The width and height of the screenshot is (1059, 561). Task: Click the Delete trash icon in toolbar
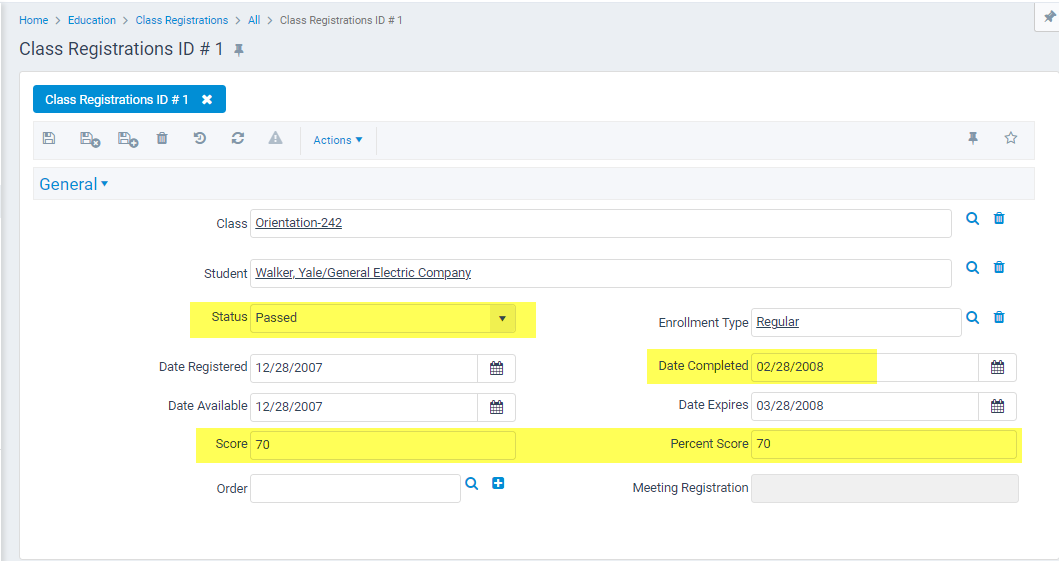point(162,138)
